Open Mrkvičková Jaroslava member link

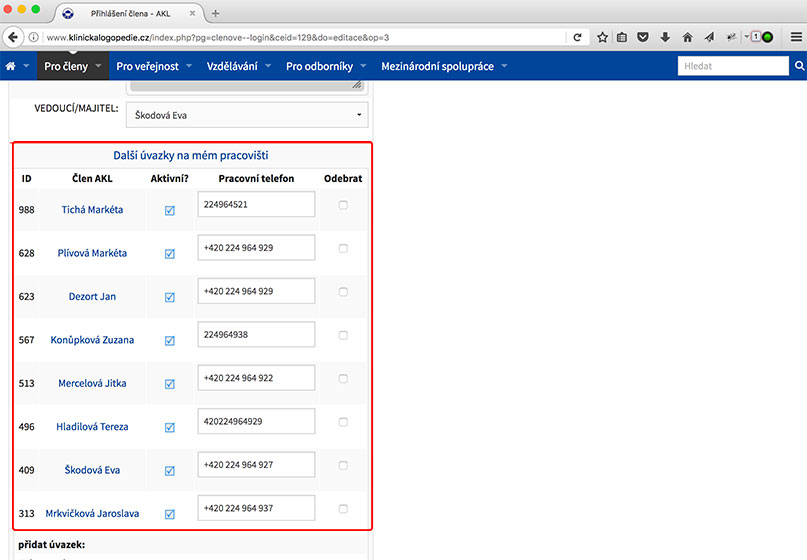click(x=92, y=513)
